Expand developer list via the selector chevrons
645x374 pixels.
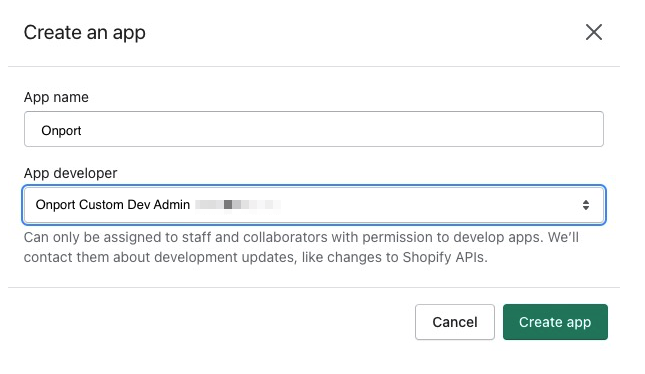(586, 205)
